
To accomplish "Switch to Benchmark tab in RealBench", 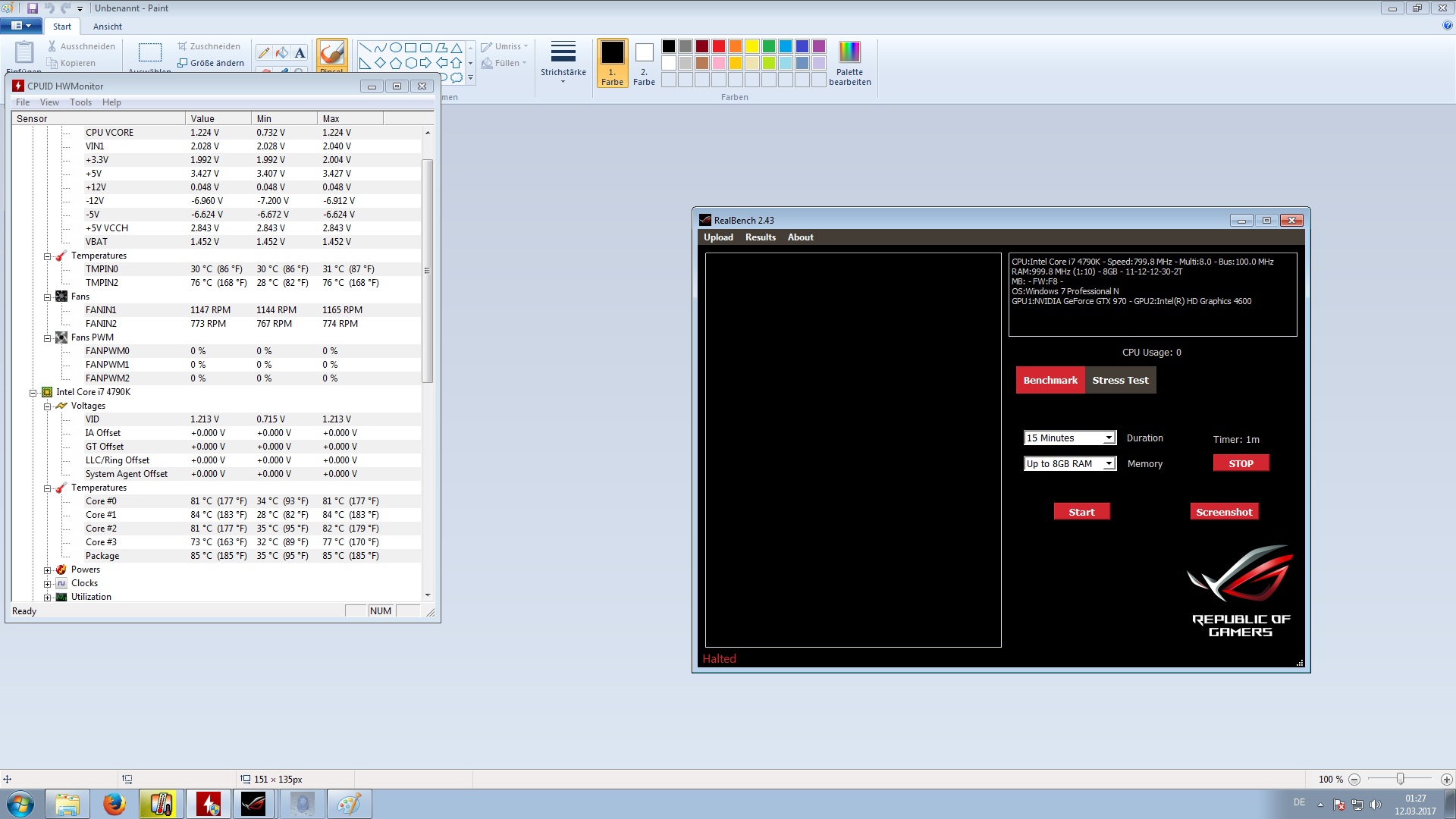I will coord(1050,381).
